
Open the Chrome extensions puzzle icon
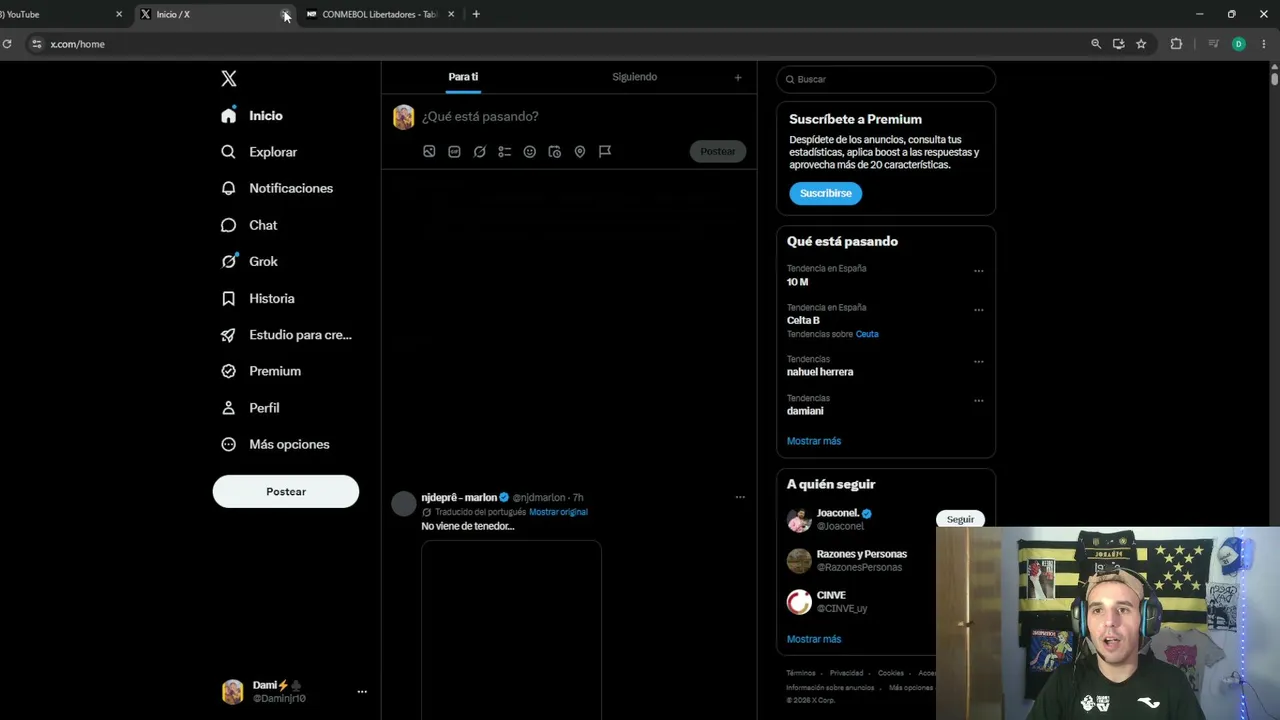click(1176, 44)
